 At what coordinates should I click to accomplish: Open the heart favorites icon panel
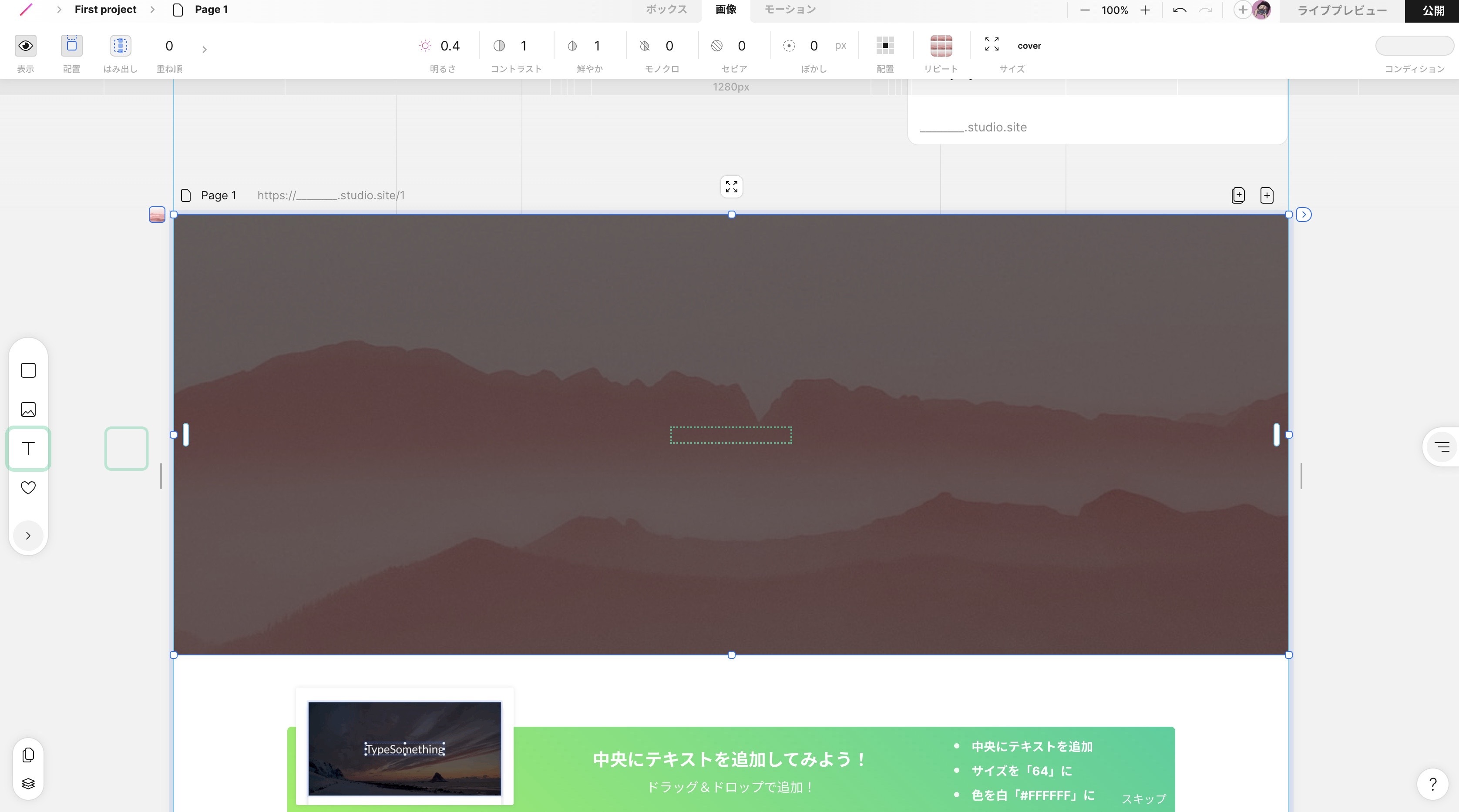point(28,487)
